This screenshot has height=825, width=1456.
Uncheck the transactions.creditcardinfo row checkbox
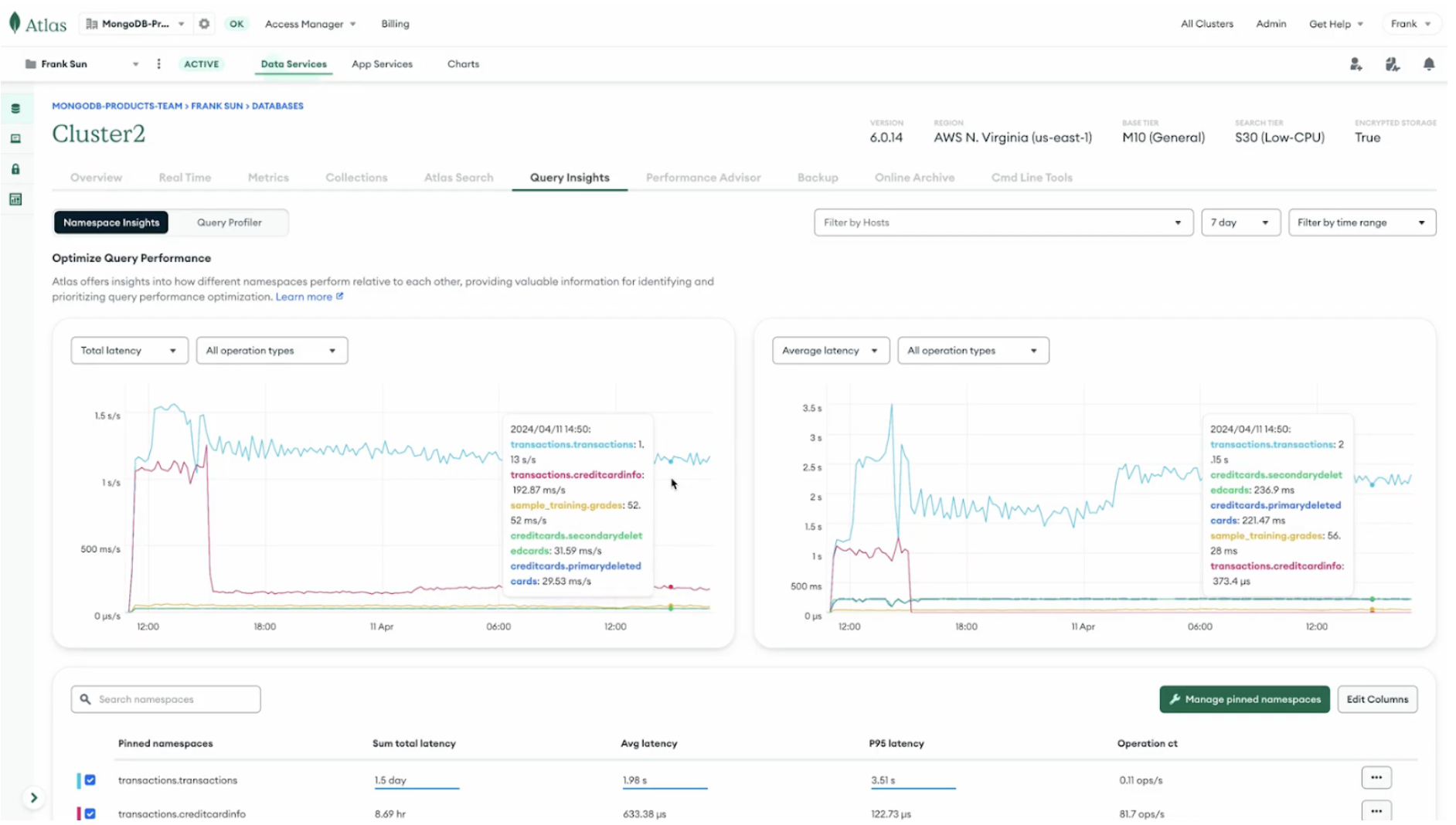pos(90,813)
